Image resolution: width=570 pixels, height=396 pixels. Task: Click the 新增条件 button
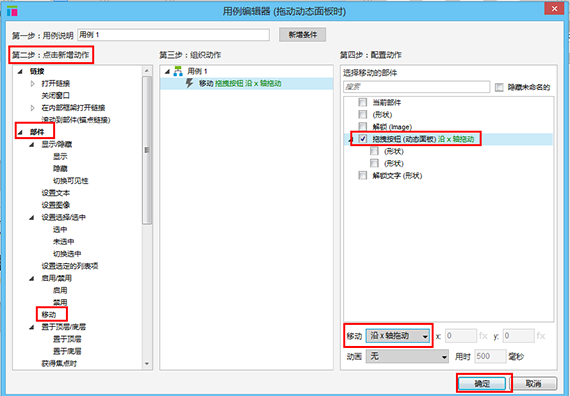(302, 35)
